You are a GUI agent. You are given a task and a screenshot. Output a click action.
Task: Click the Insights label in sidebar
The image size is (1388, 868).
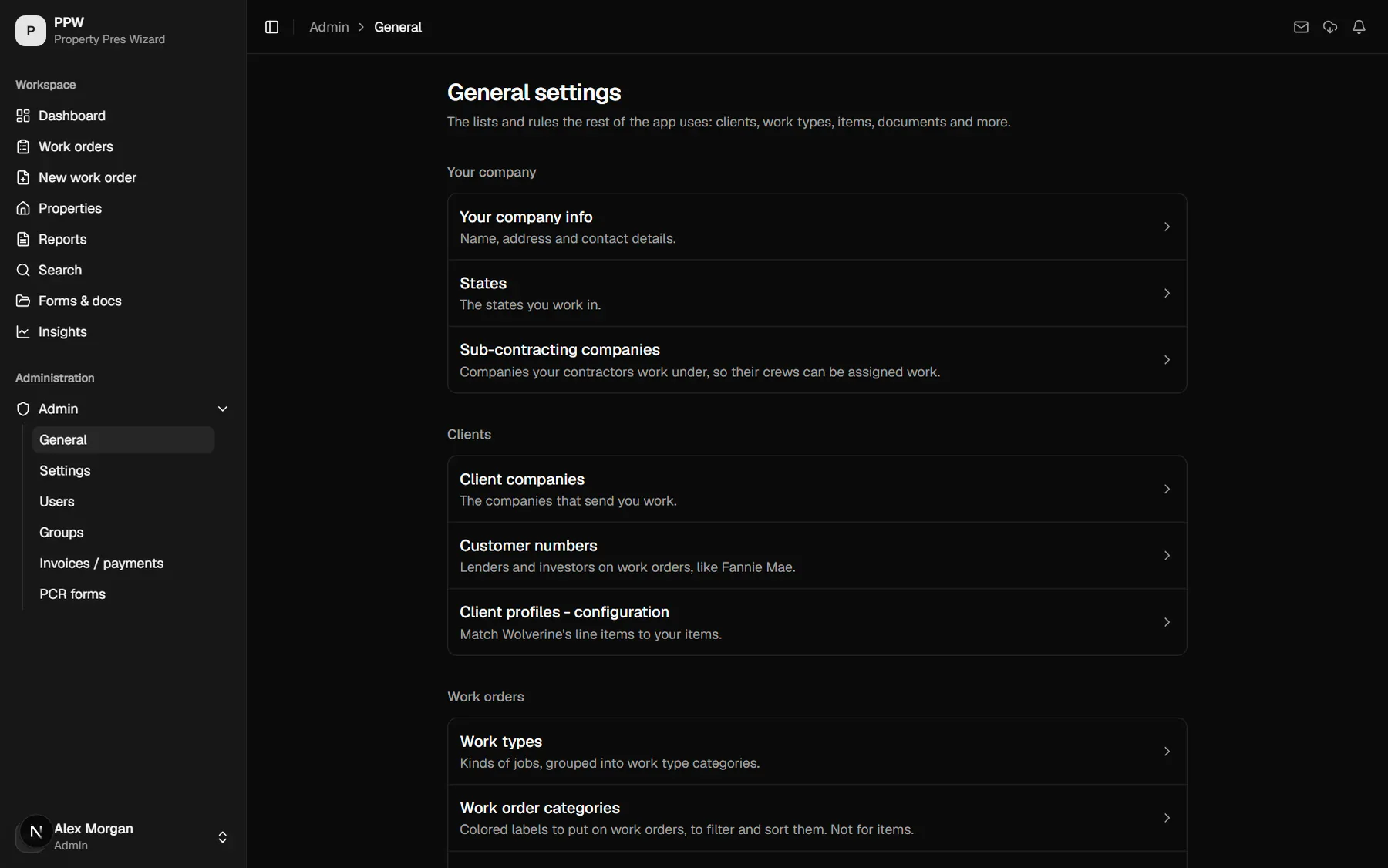click(62, 331)
